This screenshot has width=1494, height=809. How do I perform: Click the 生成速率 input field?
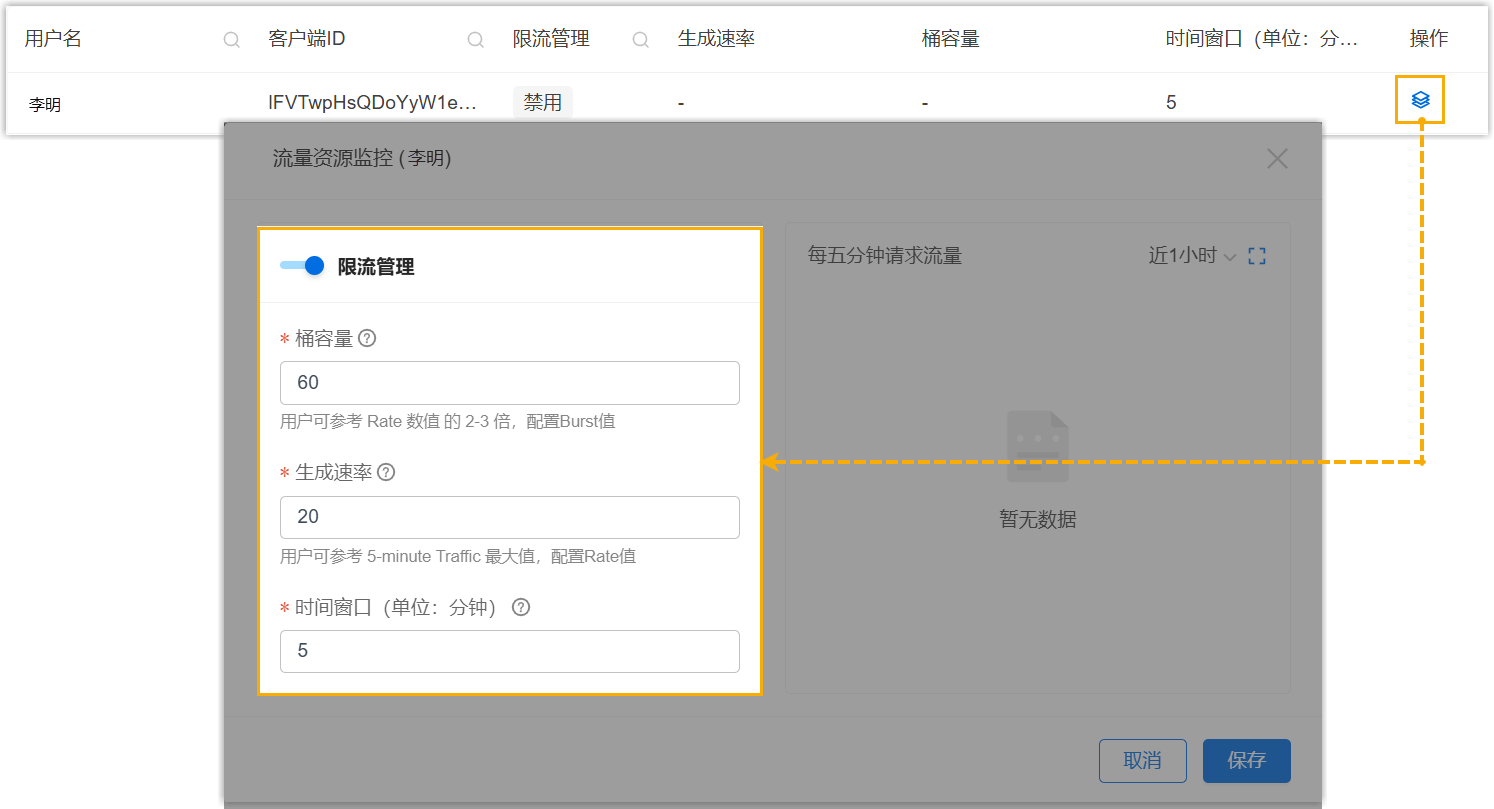click(509, 517)
